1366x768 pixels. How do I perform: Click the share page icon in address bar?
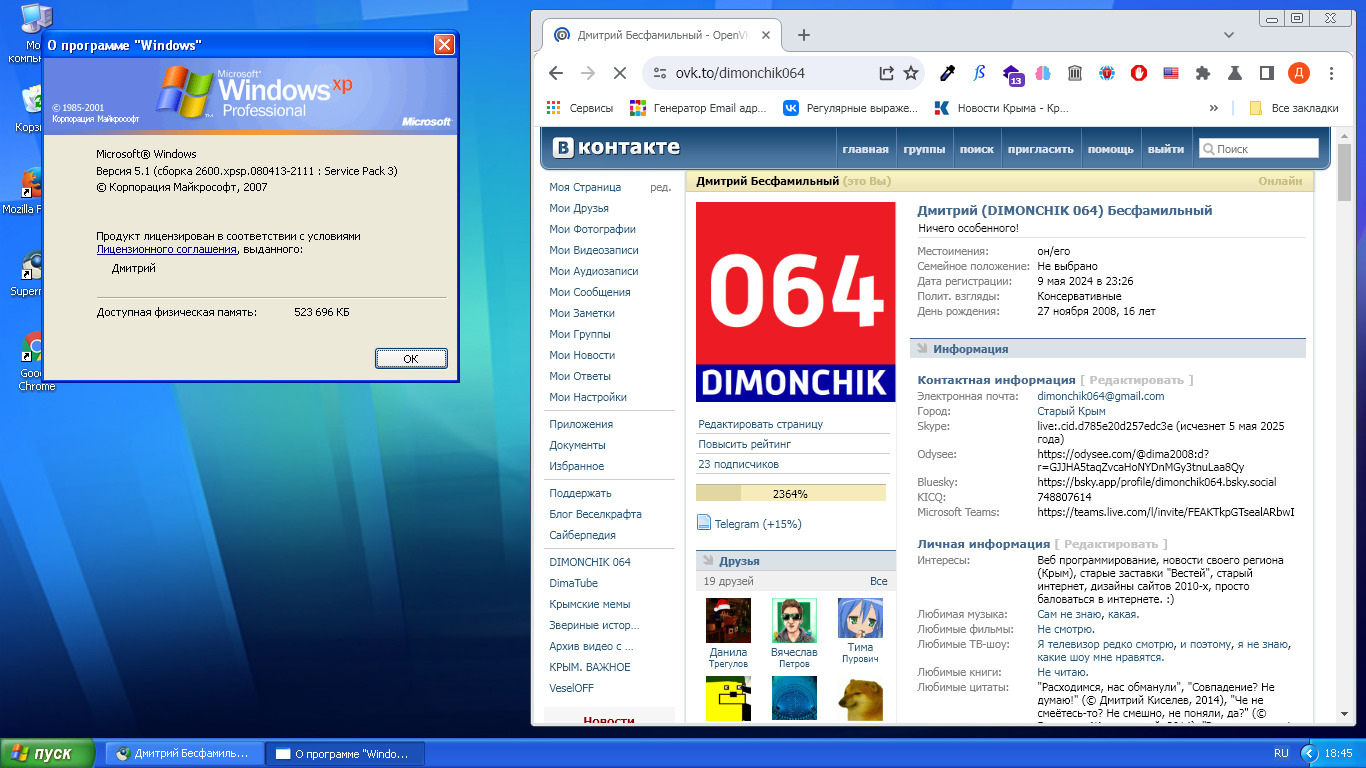[x=886, y=73]
